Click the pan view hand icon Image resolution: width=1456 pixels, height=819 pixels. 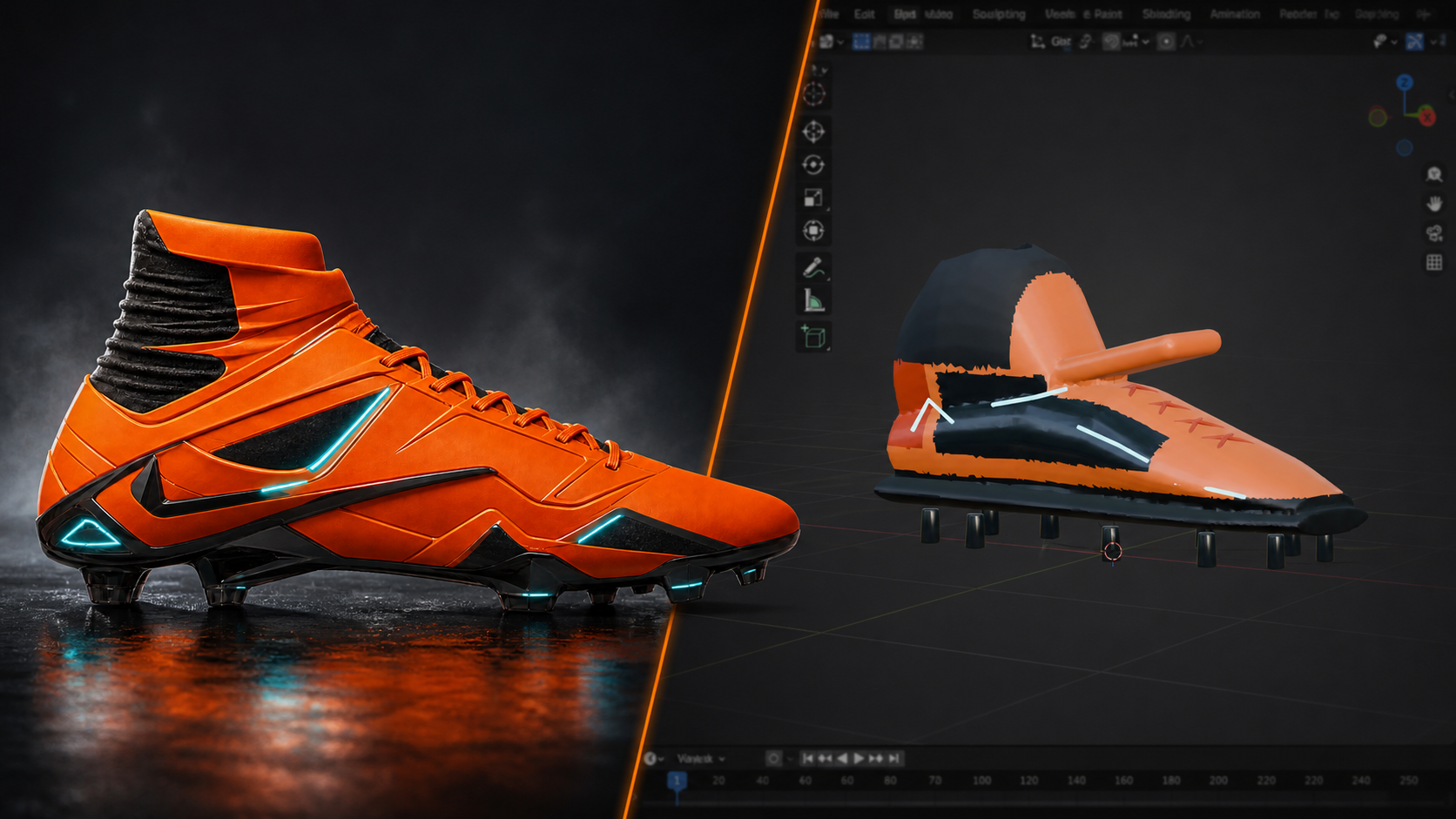(1434, 204)
